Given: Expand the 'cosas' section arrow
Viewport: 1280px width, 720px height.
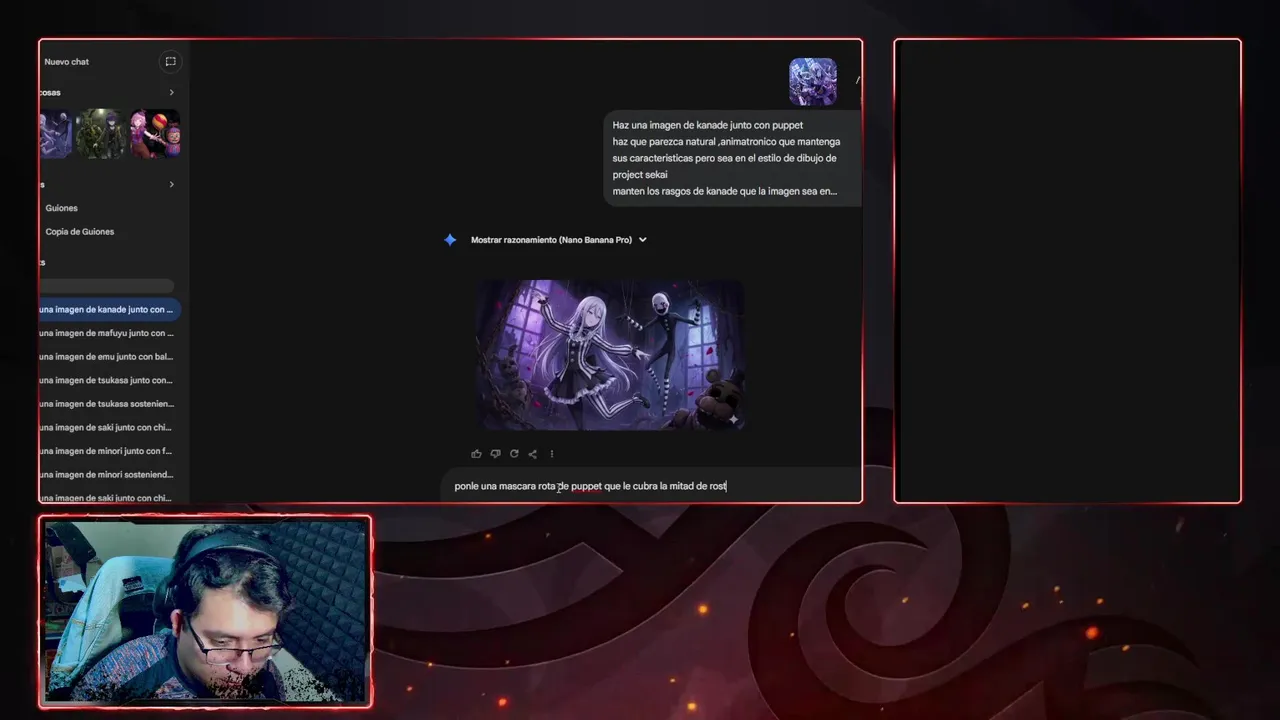Looking at the screenshot, I should point(171,93).
